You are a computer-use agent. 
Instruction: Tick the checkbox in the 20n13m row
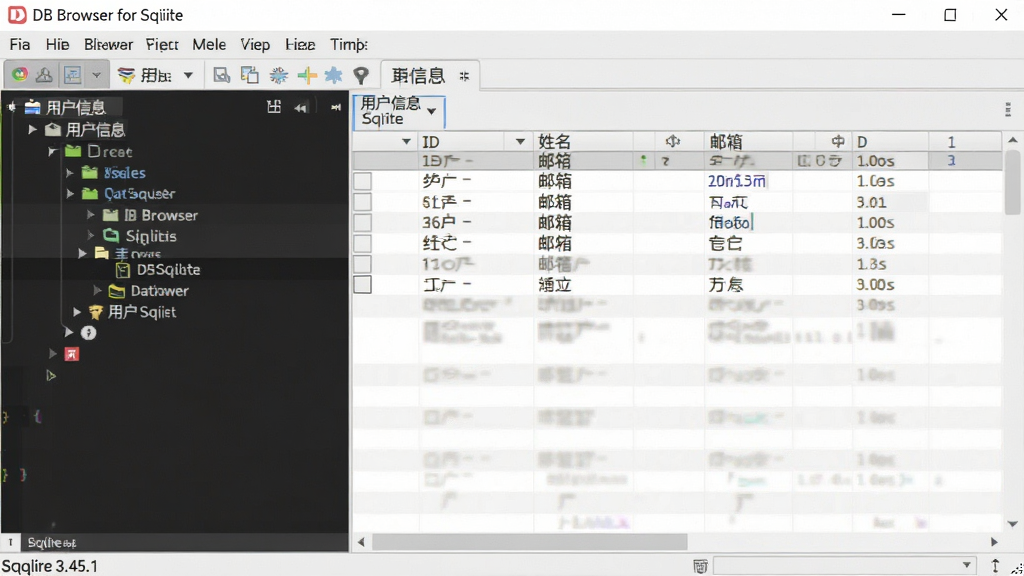[x=362, y=182]
